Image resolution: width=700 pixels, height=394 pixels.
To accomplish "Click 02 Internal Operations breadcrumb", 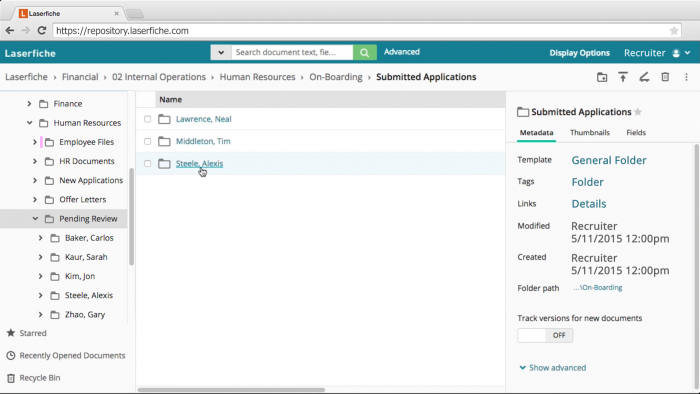I will [159, 77].
